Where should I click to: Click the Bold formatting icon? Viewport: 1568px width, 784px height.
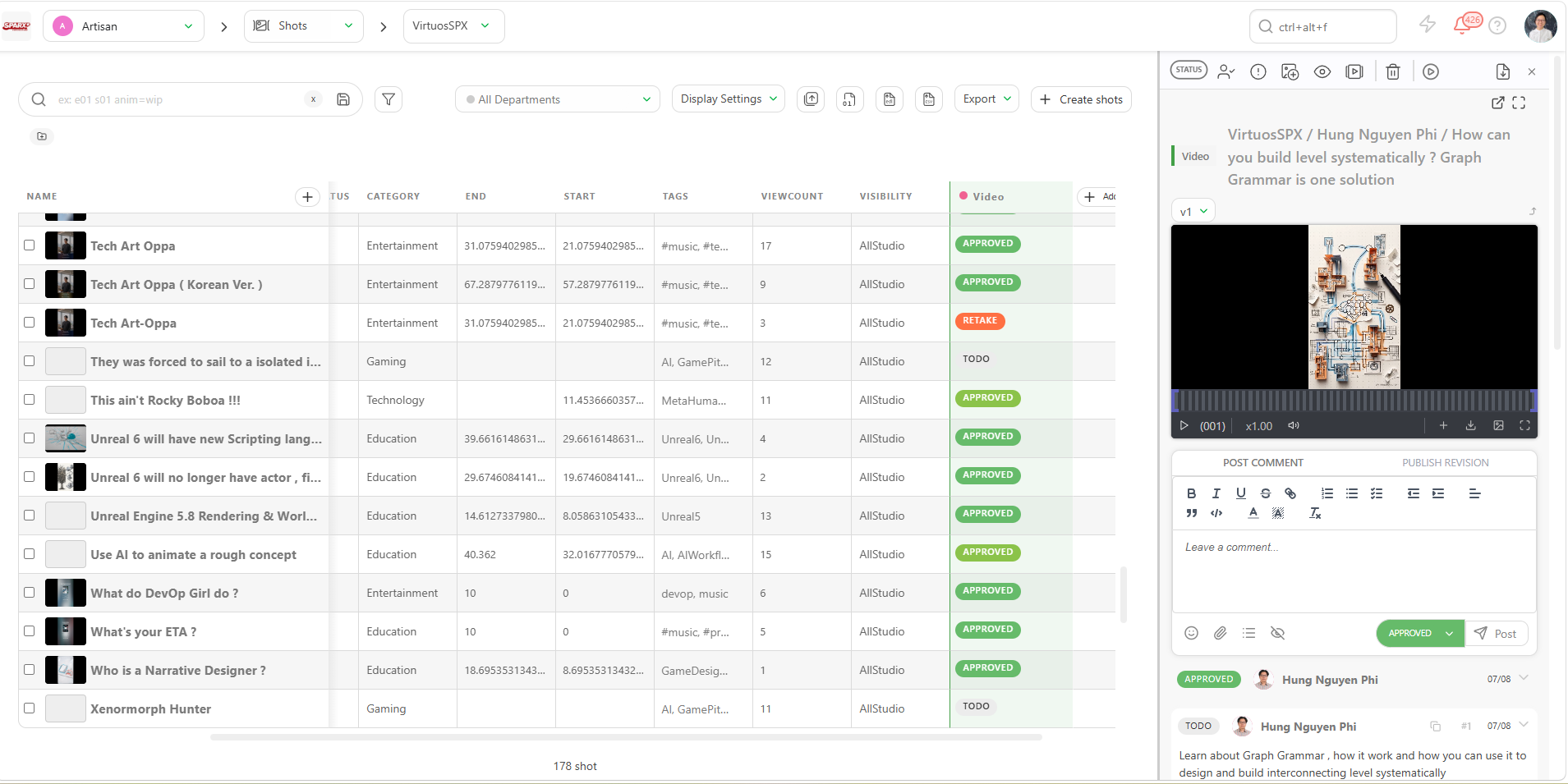tap(1191, 493)
